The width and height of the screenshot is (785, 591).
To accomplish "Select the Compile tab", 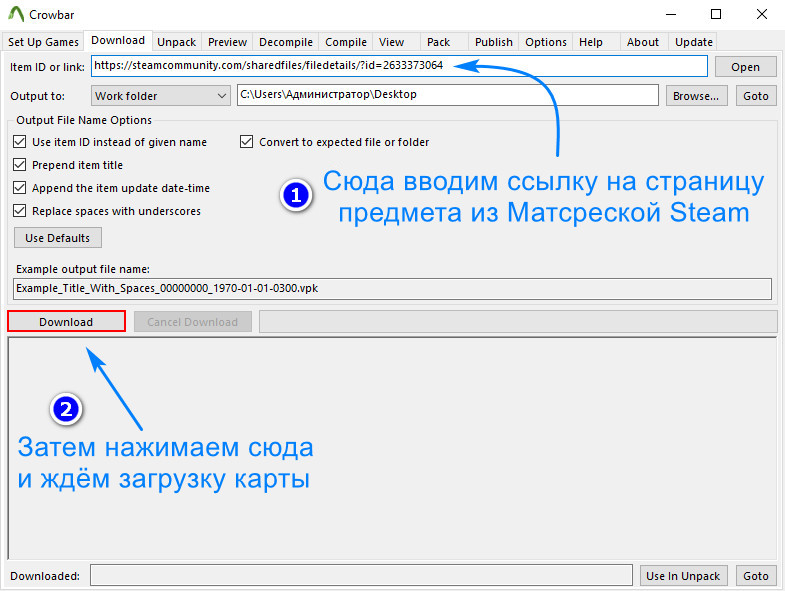I will 345,42.
